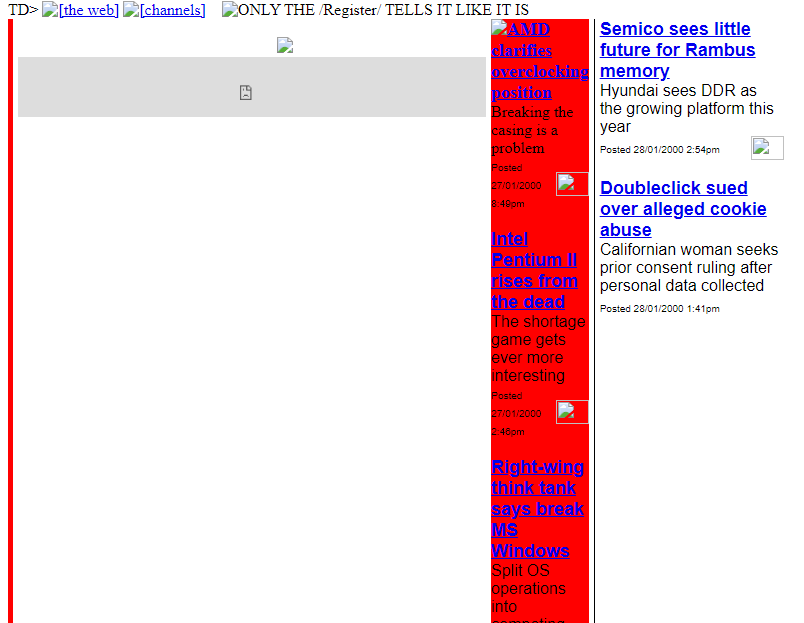Image resolution: width=804 pixels, height=623 pixels.
Task: Open 'Doubleclick sued over alleged cookie abuse'
Action: click(x=682, y=208)
